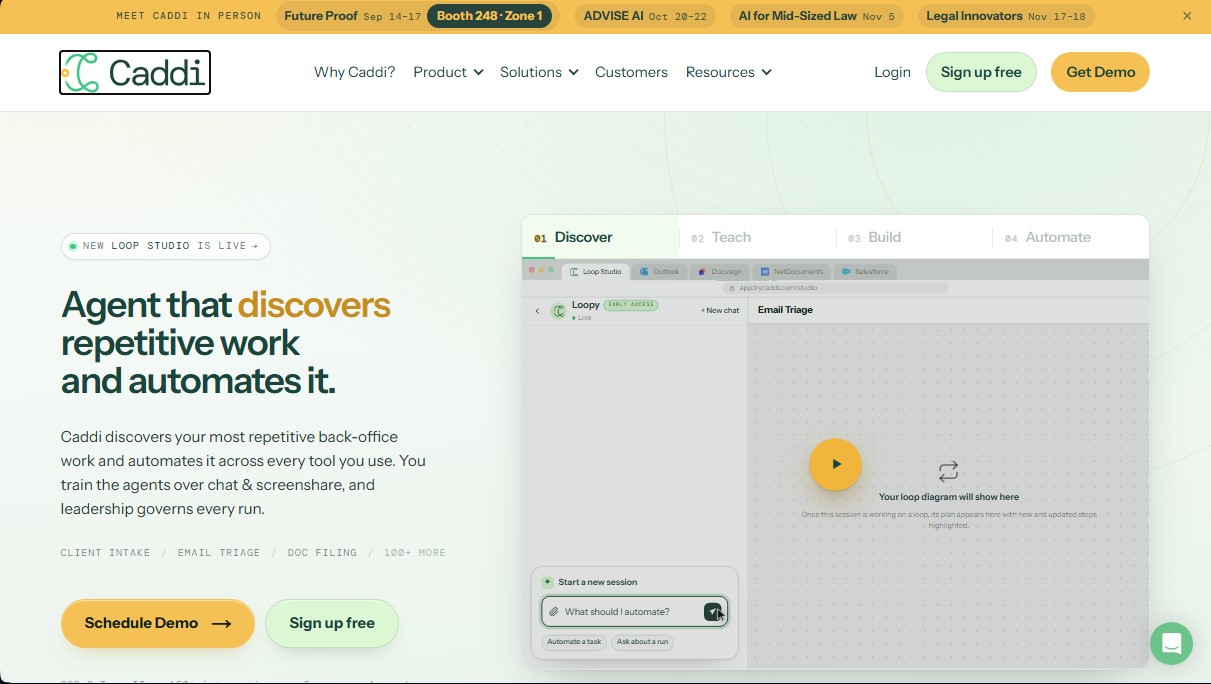1211x684 pixels.
Task: Click the DOC FILING tag text
Action: pyautogui.click(x=322, y=553)
